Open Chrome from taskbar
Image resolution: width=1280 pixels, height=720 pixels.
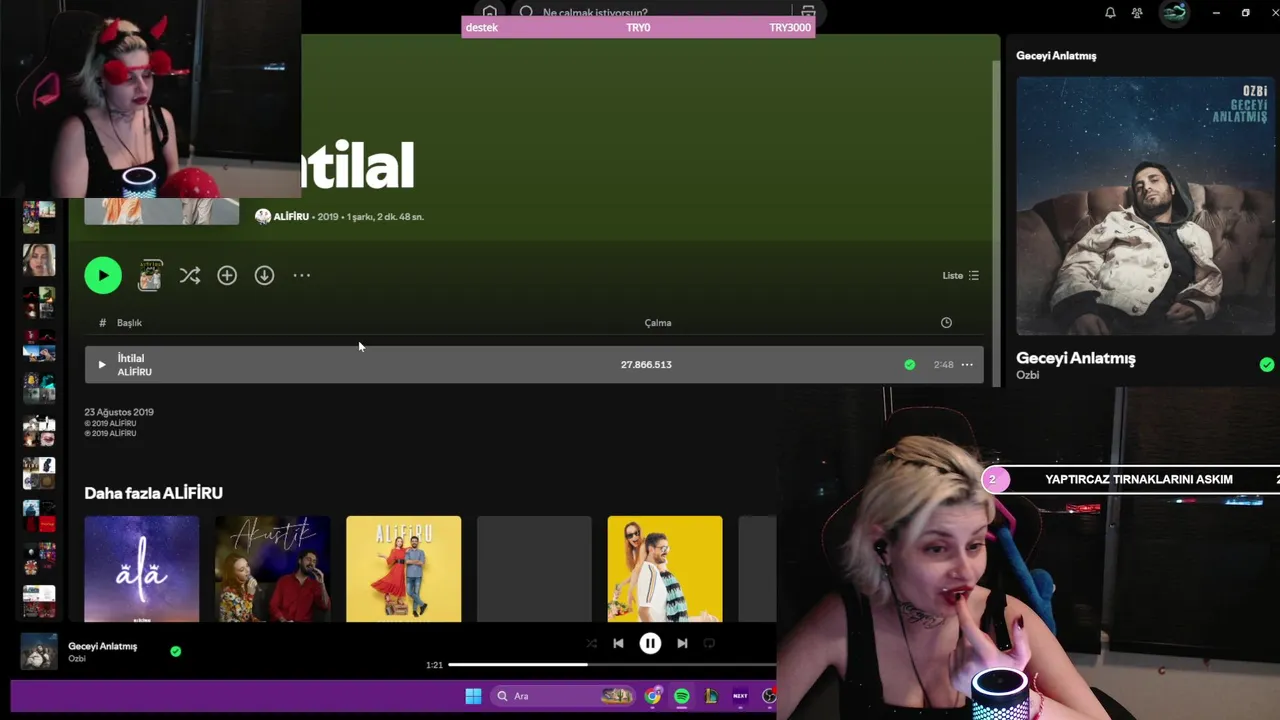[653, 696]
